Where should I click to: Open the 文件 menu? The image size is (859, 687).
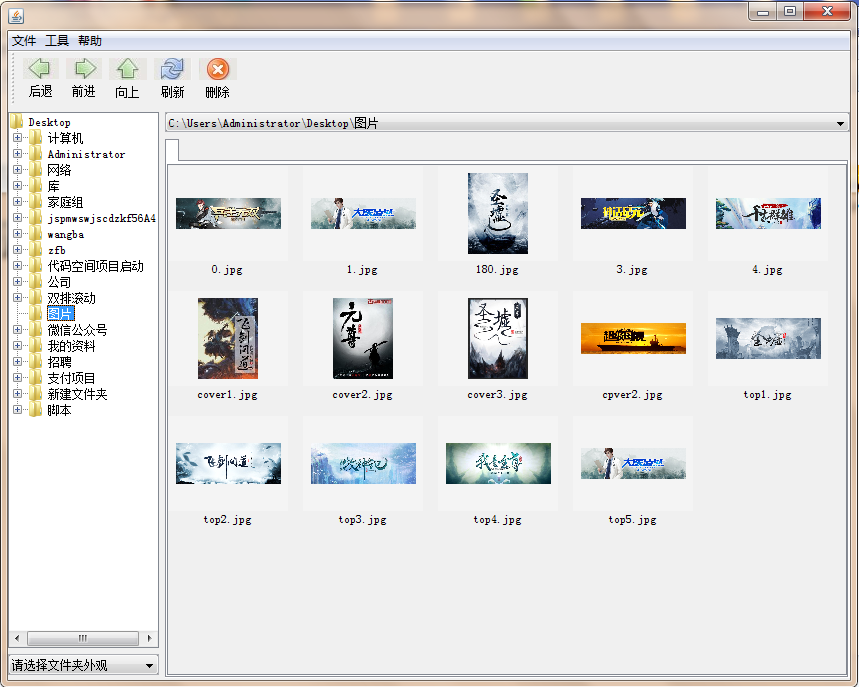[x=24, y=41]
